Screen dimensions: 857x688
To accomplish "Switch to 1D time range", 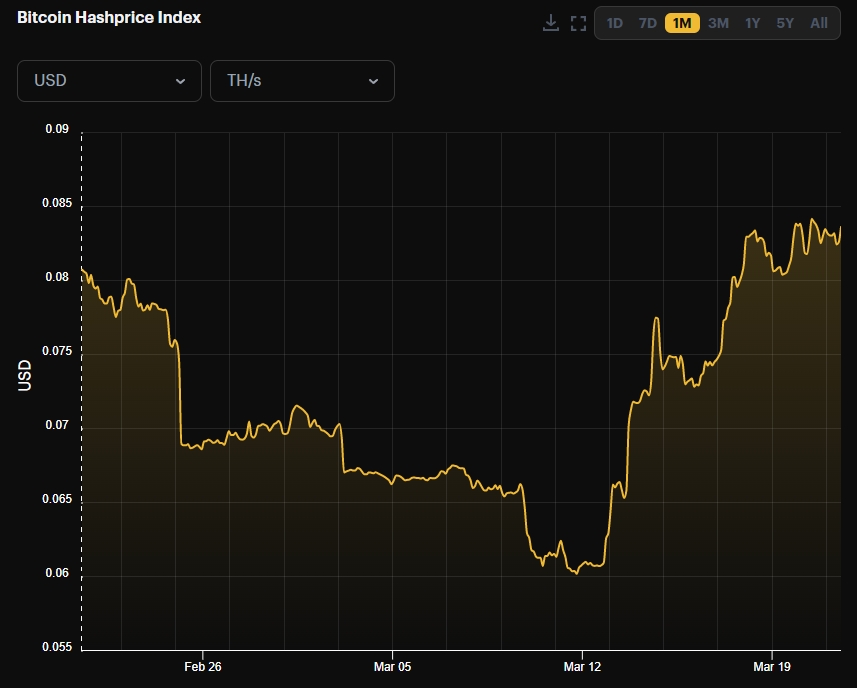I will [615, 23].
